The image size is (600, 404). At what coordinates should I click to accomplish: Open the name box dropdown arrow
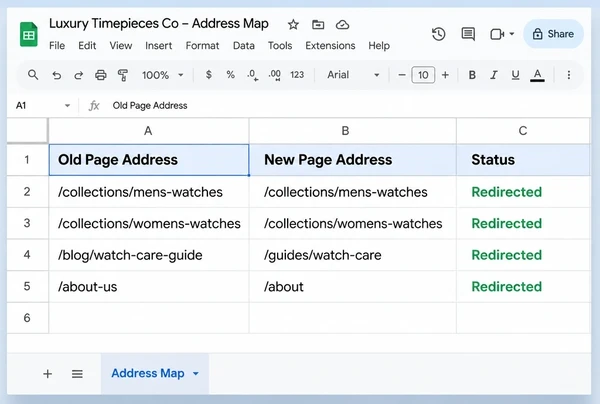tap(67, 106)
